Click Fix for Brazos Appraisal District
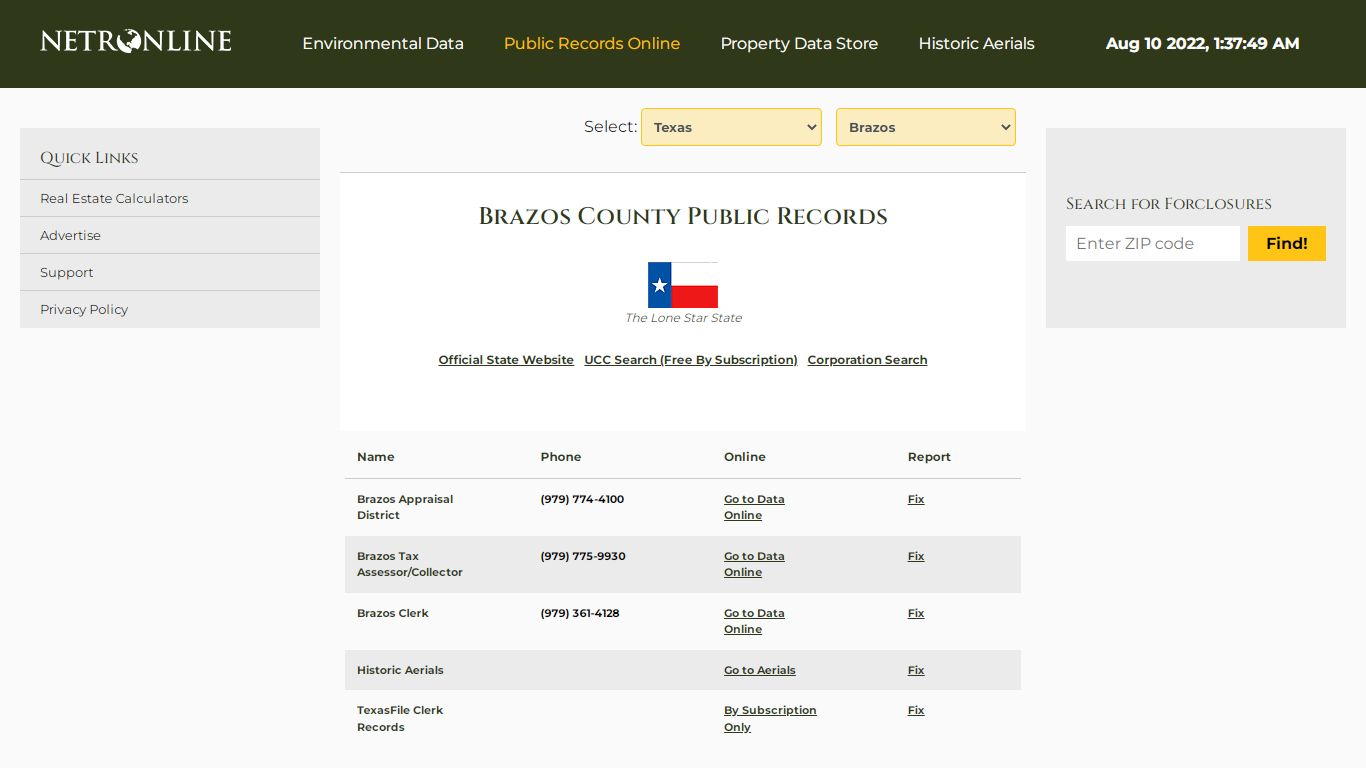This screenshot has width=1366, height=768. point(916,499)
